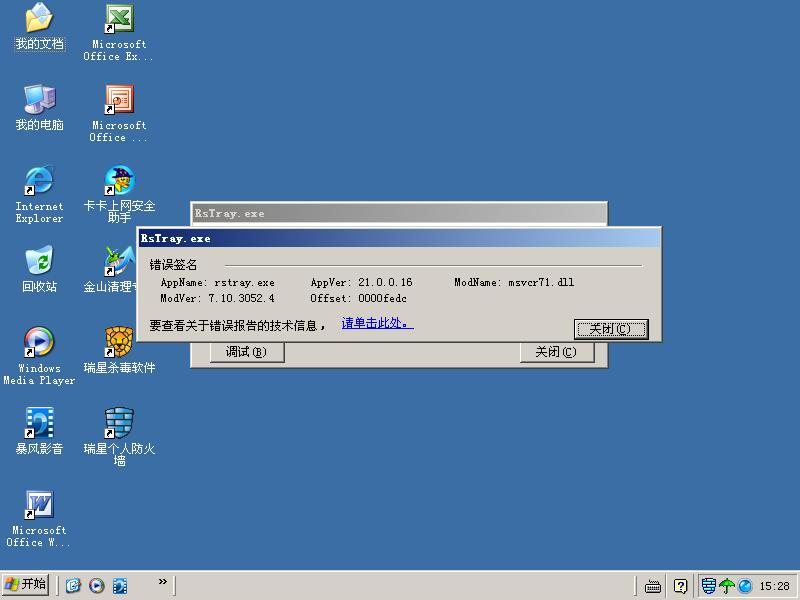800x600 pixels.
Task: Select the 卡卡上网安全助手 desktop icon
Action: point(120,181)
